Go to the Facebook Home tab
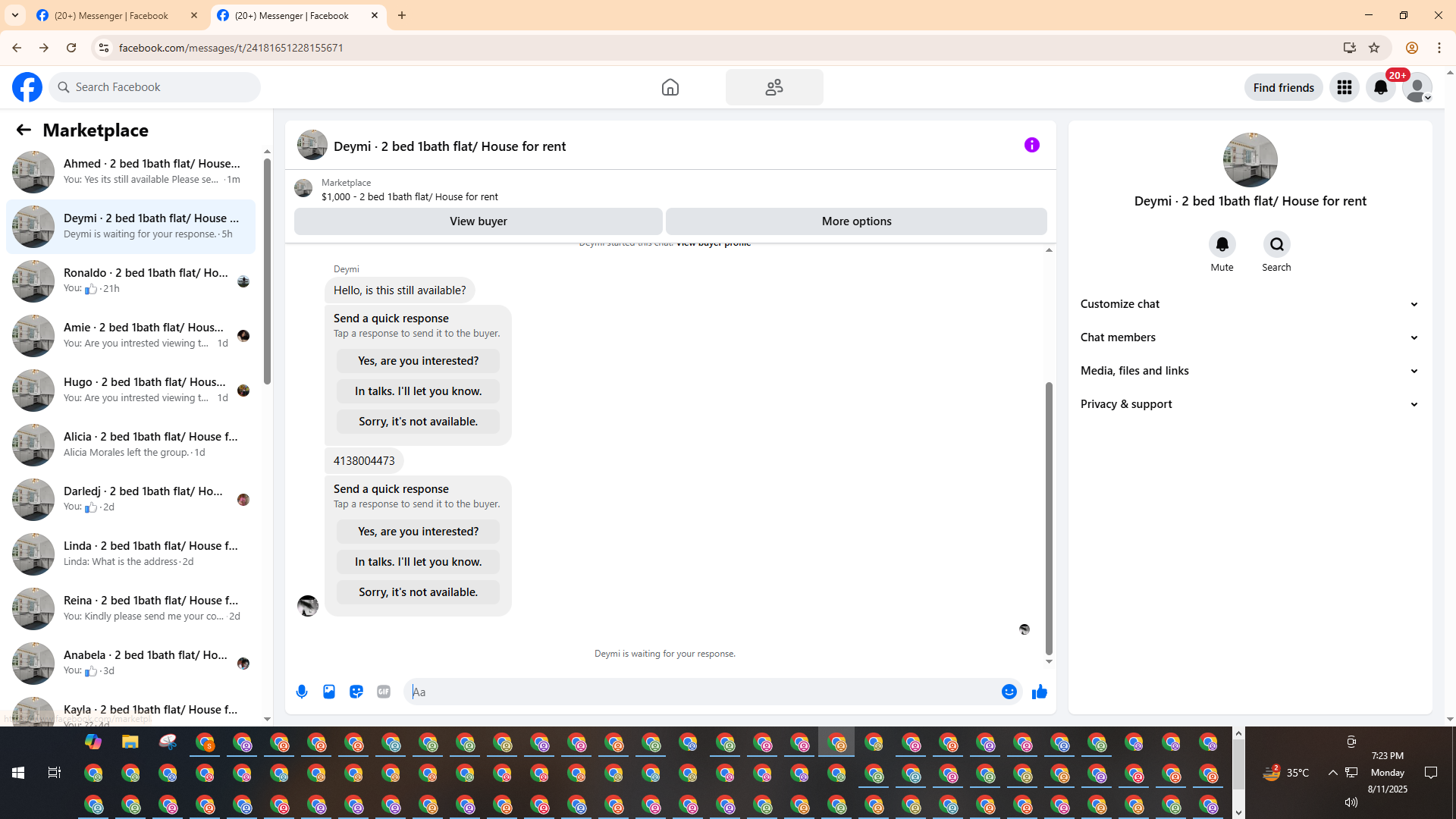The width and height of the screenshot is (1456, 819). (x=670, y=87)
